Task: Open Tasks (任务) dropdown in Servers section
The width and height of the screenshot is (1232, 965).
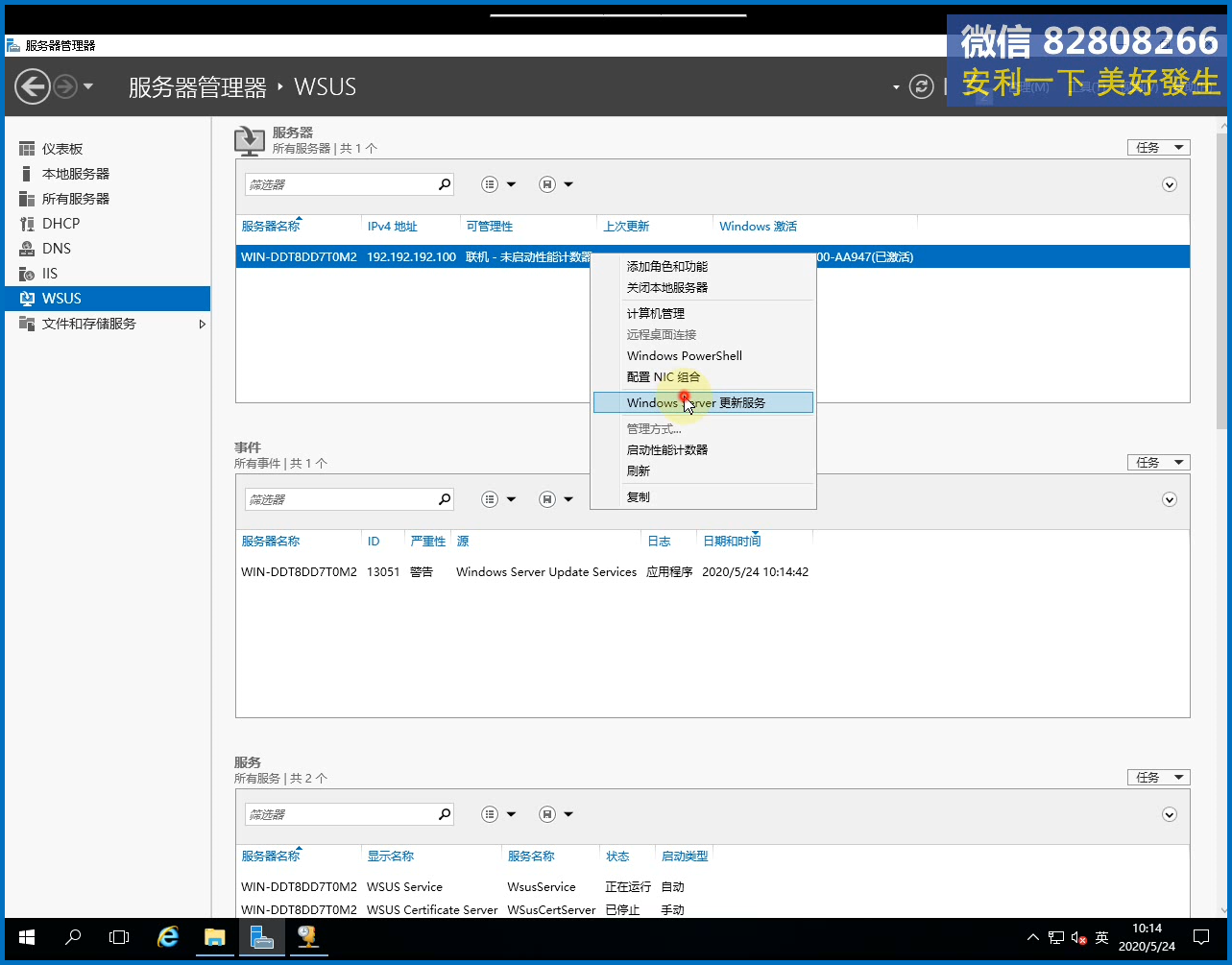Action: point(1158,147)
